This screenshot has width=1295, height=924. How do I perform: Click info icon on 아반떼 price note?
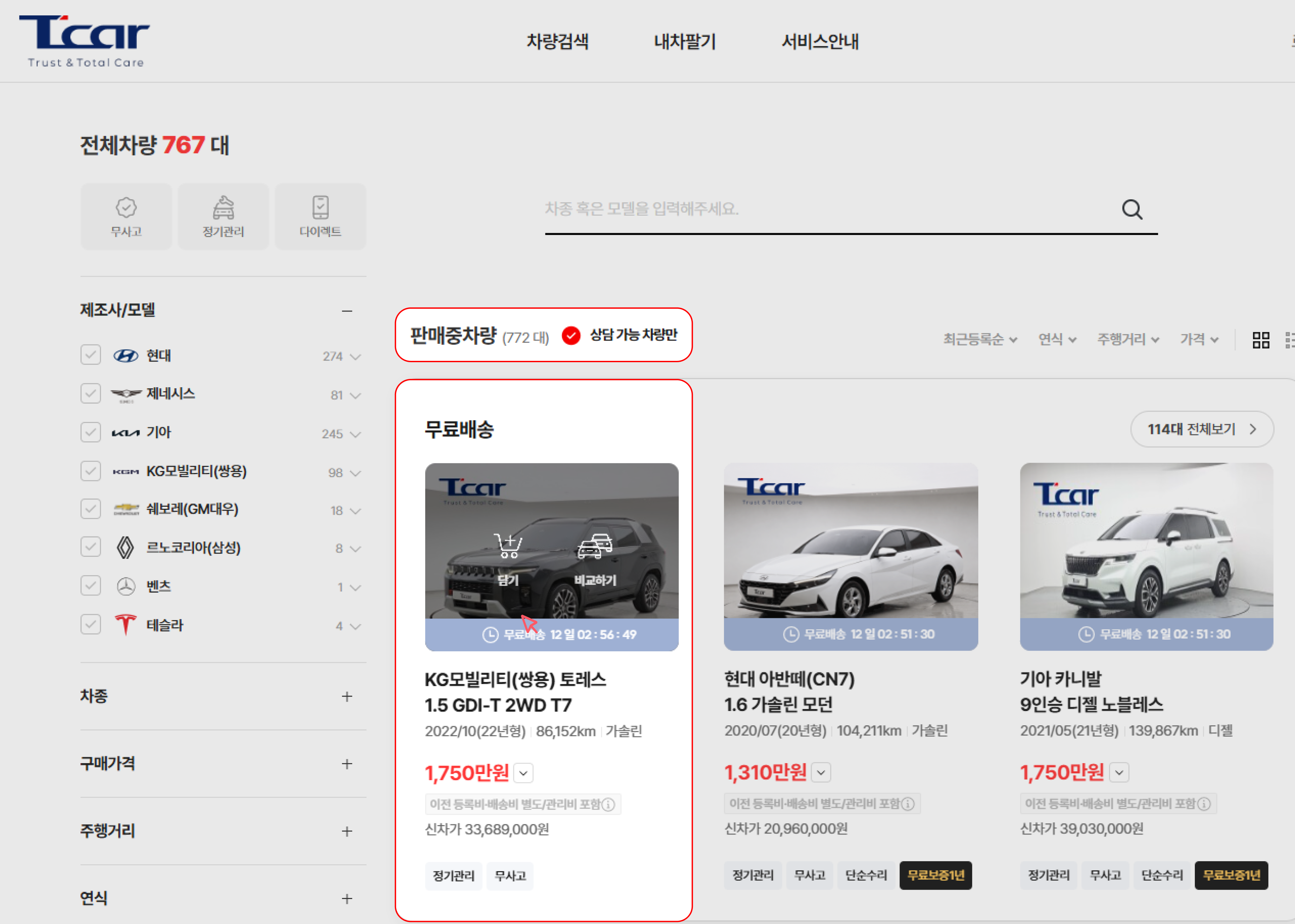pos(908,804)
